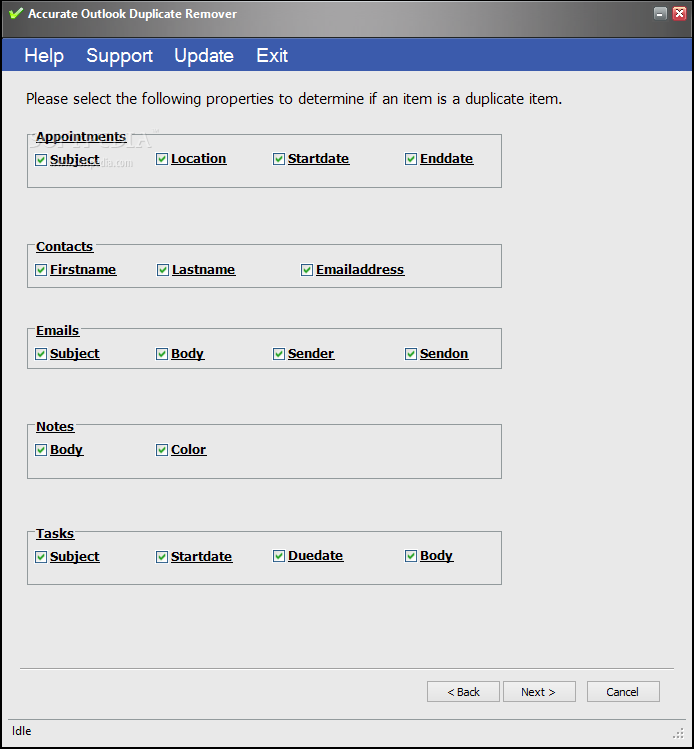Viewport: 694px width, 749px height.
Task: Click Exit in the menu bar
Action: pyautogui.click(x=272, y=56)
